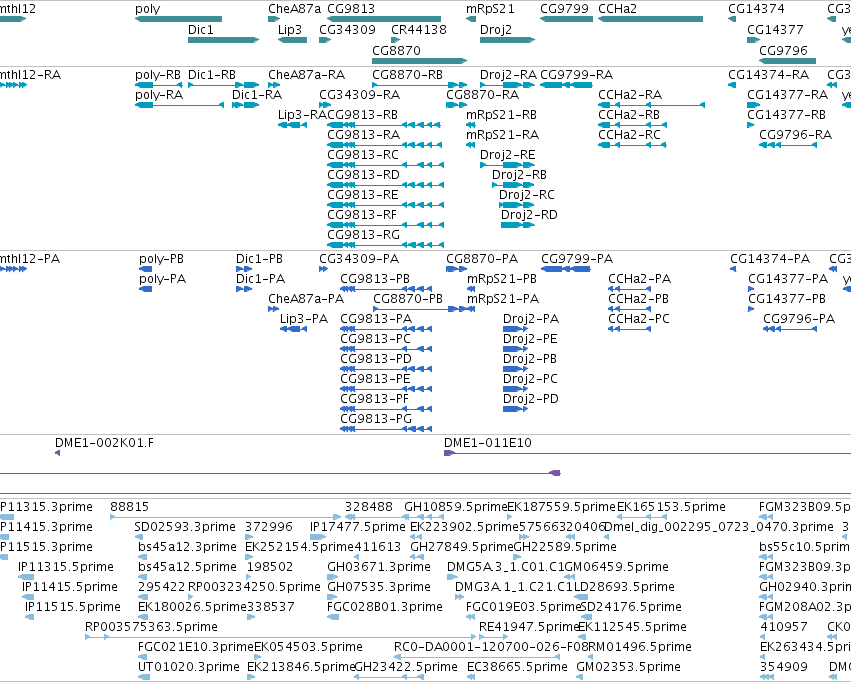
Task: Click the poly-PB protein
Action: [145, 269]
